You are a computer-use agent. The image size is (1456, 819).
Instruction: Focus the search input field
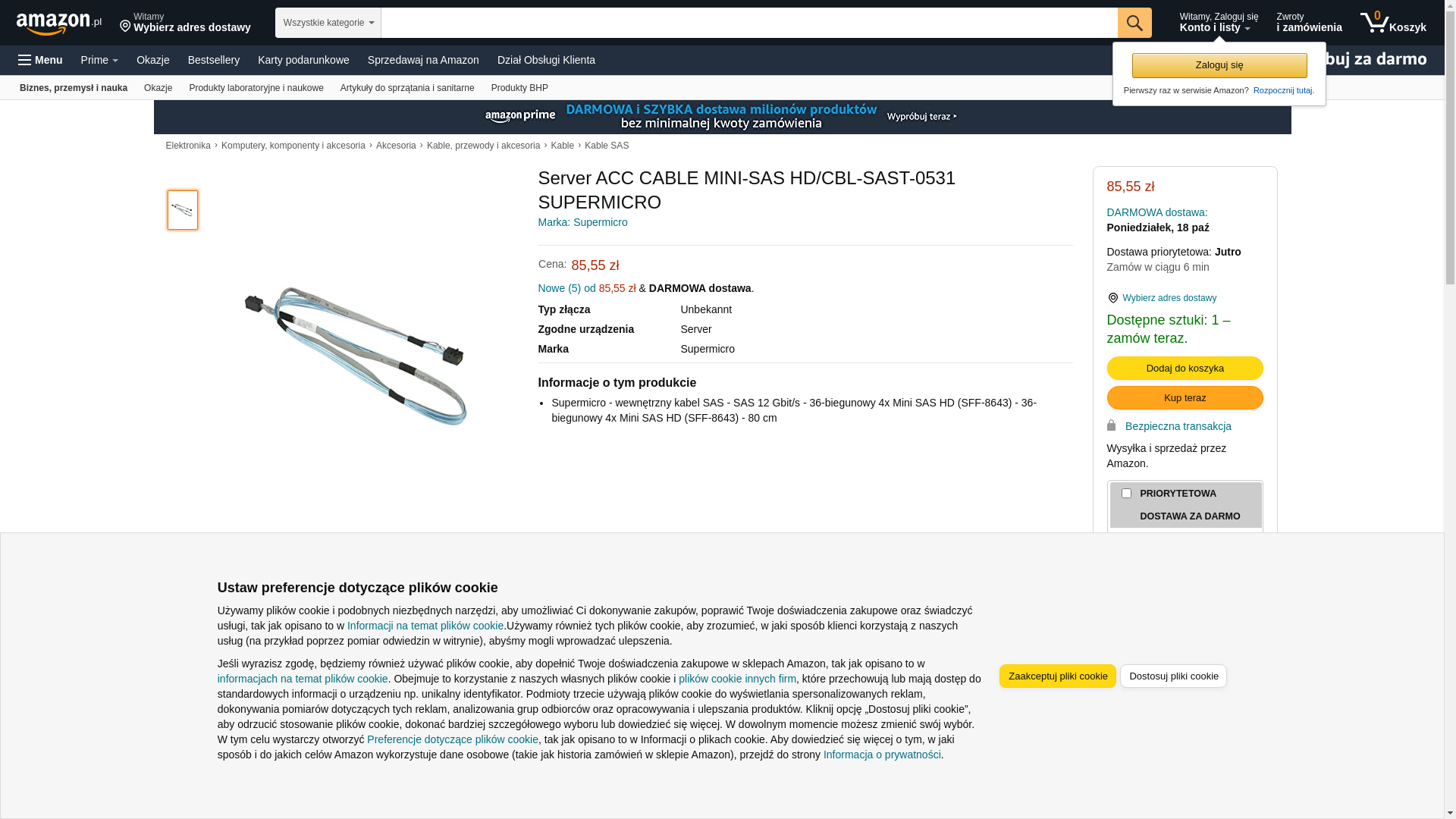[749, 23]
